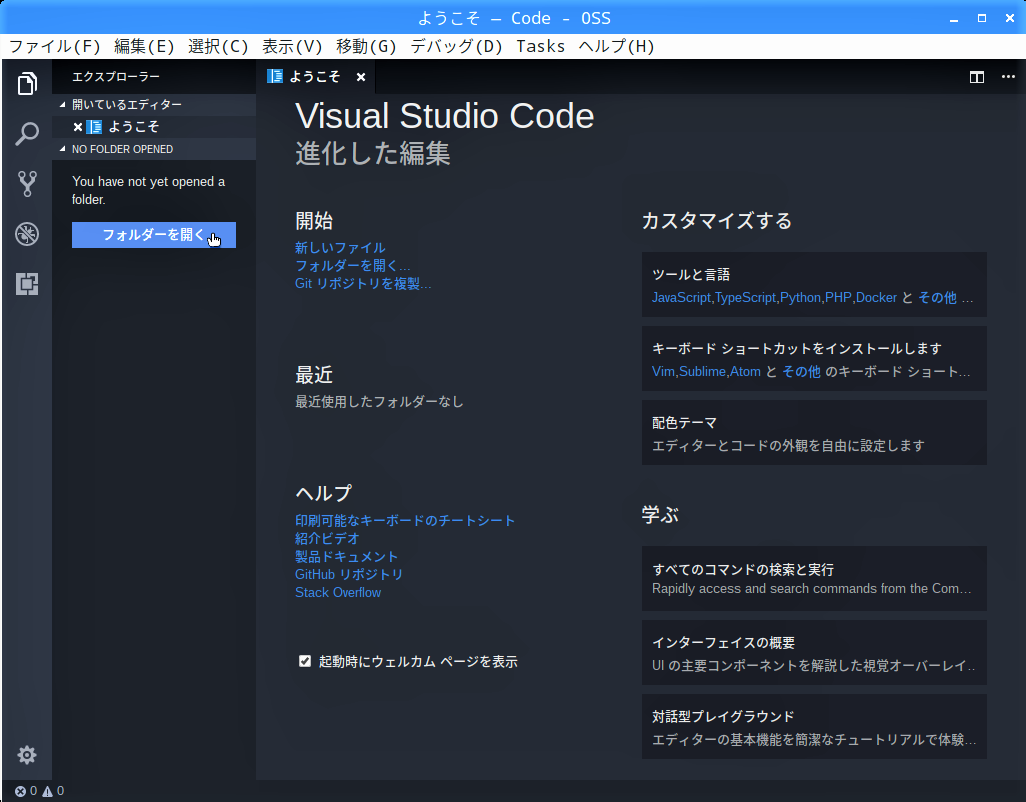Open the ヘルプ(H) menu

[616, 46]
